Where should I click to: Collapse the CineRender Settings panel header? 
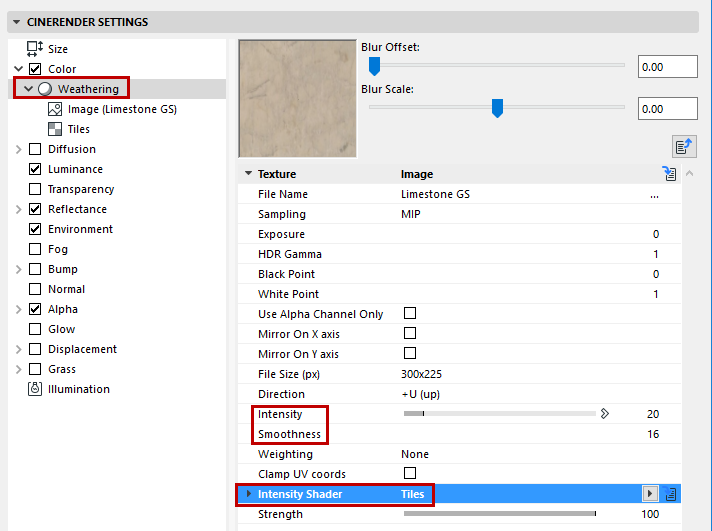coord(16,22)
